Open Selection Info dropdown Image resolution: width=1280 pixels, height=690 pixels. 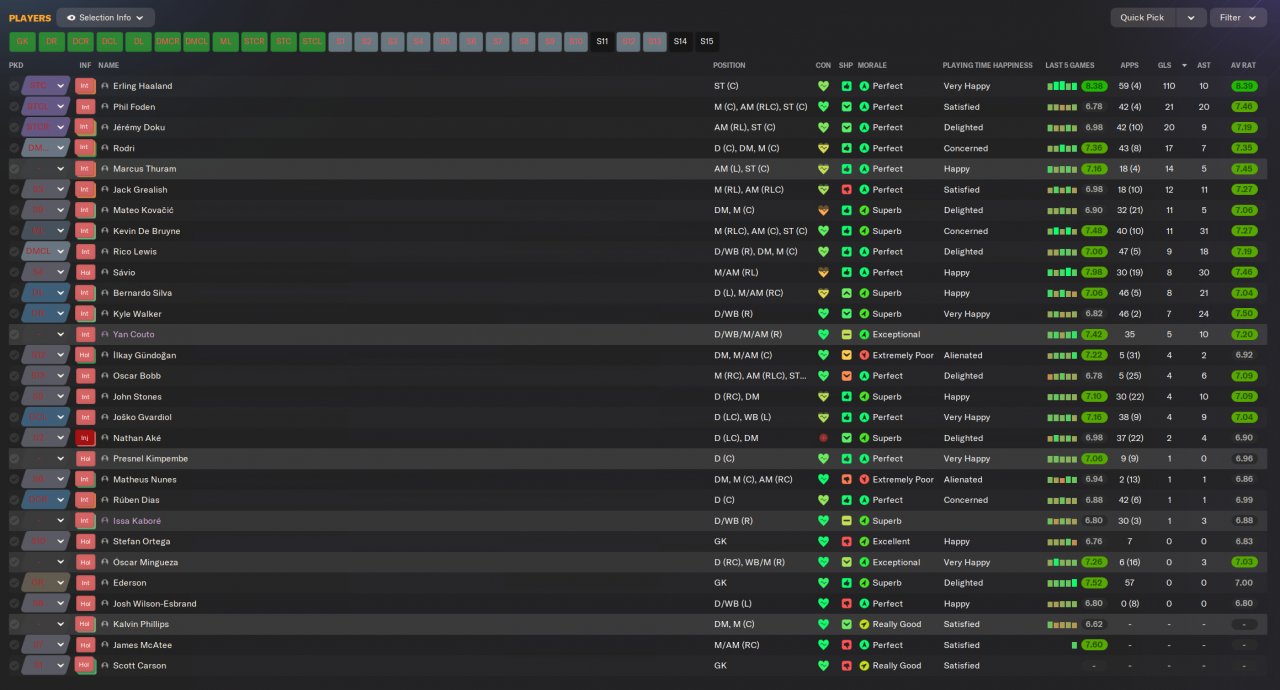pyautogui.click(x=106, y=18)
